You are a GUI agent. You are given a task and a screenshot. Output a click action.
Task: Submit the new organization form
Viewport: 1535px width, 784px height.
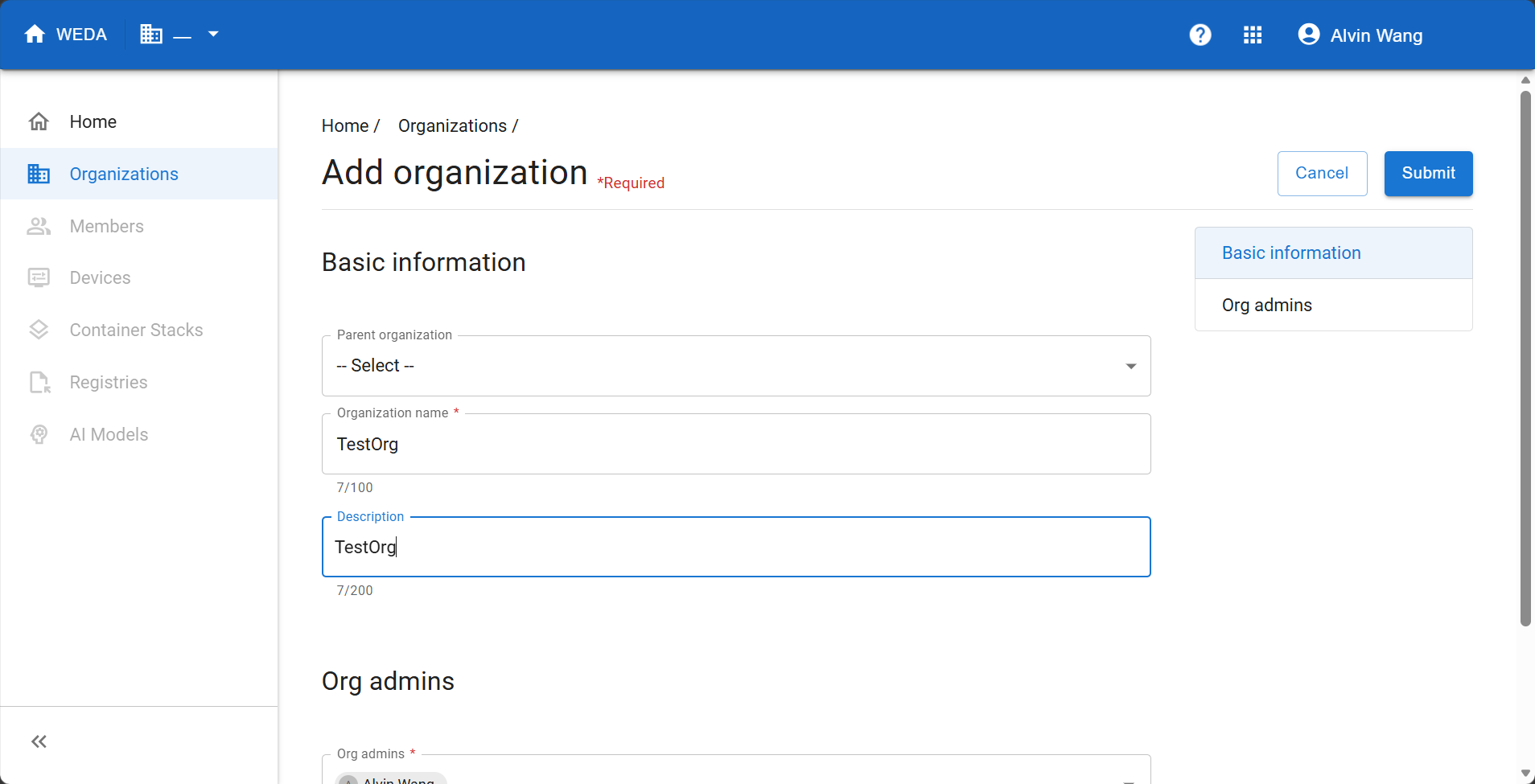pyautogui.click(x=1428, y=173)
